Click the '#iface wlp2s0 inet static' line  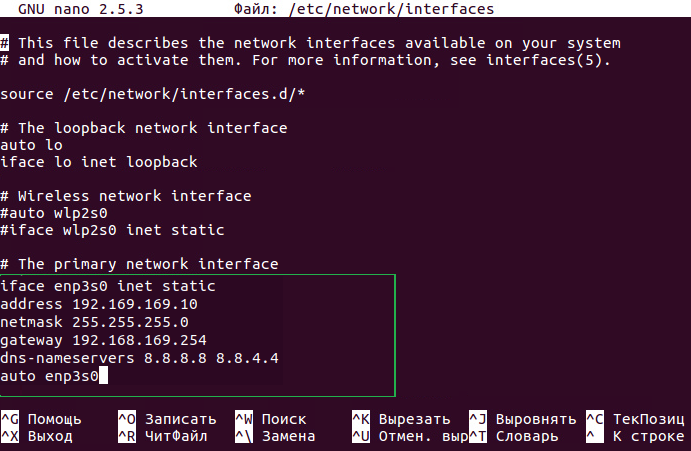(x=112, y=230)
